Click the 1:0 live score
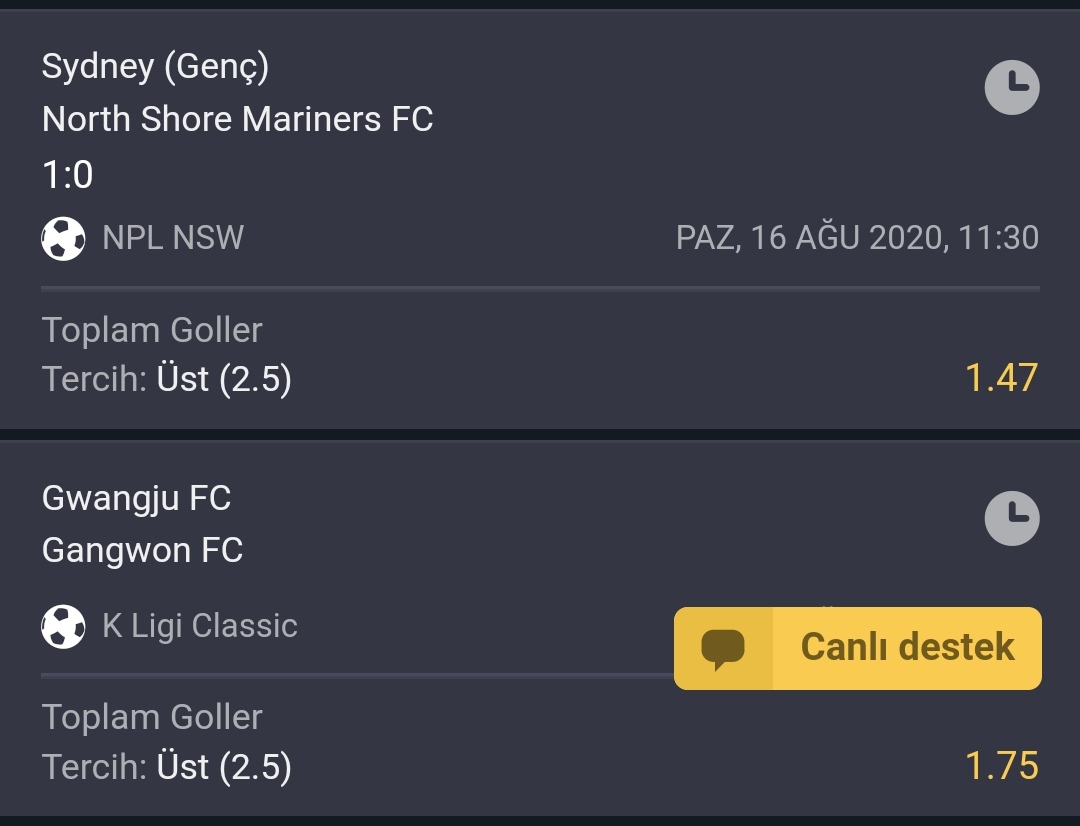The image size is (1080, 826). pos(68,174)
